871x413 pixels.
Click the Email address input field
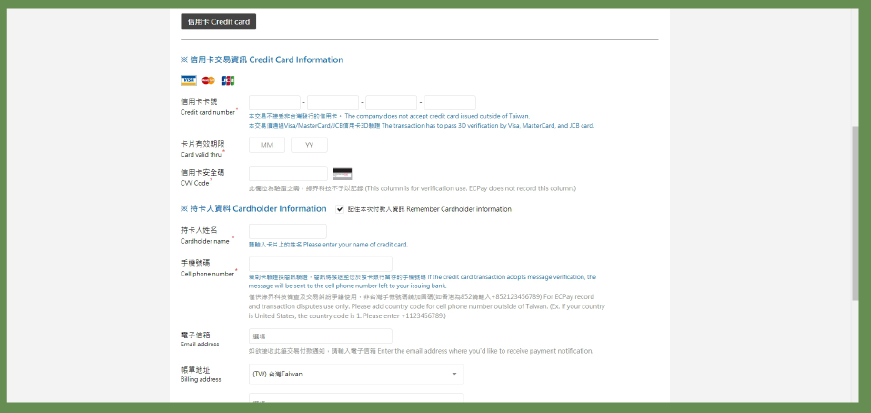click(x=320, y=336)
